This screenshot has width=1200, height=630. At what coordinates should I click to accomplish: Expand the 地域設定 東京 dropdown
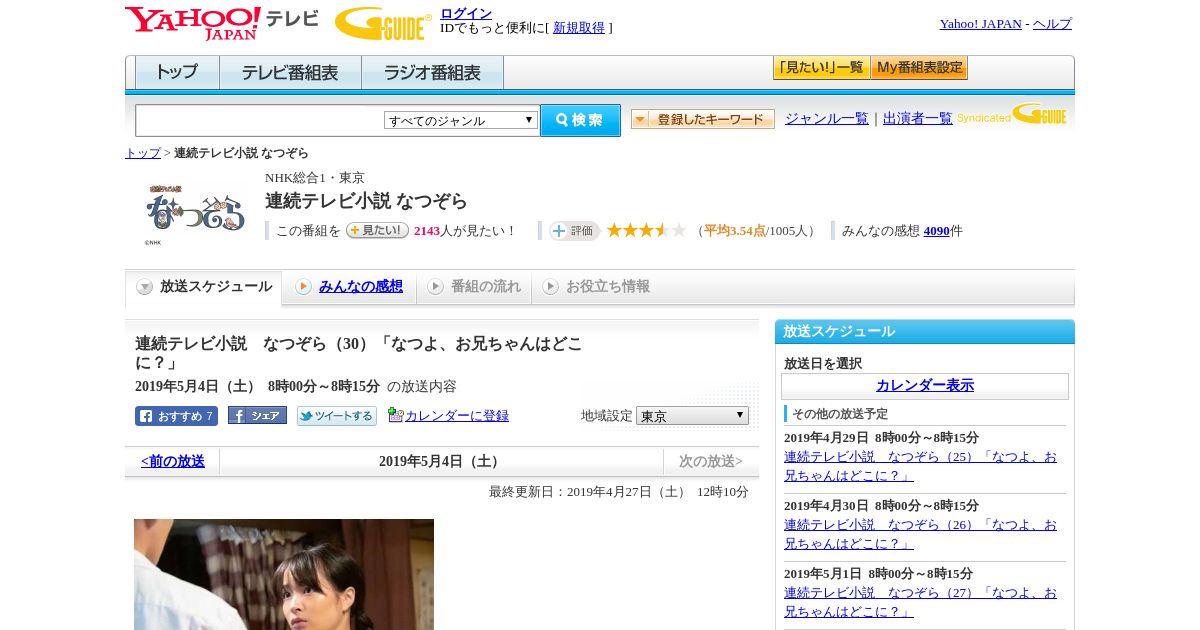(692, 415)
